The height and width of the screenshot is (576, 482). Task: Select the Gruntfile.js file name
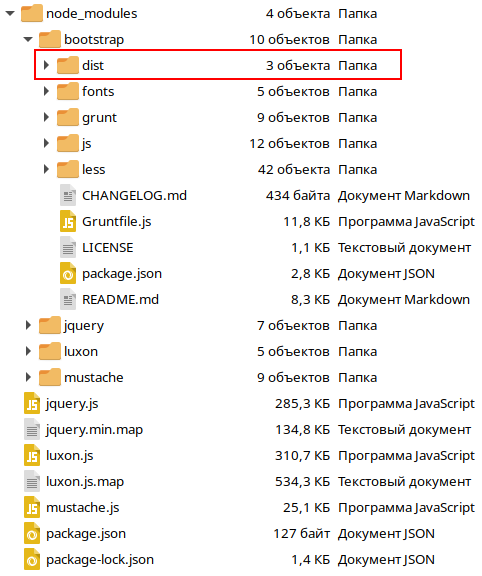coord(116,222)
